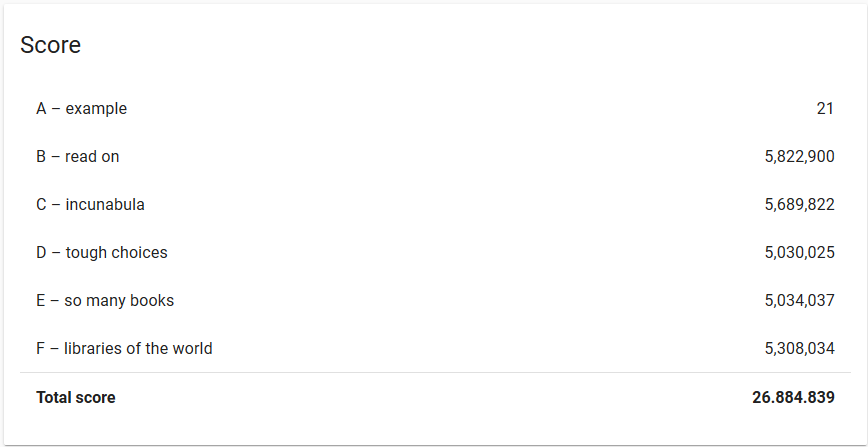The height and width of the screenshot is (447, 868).
Task: Click the gray area below the Score card
Action: (x=434, y=445)
